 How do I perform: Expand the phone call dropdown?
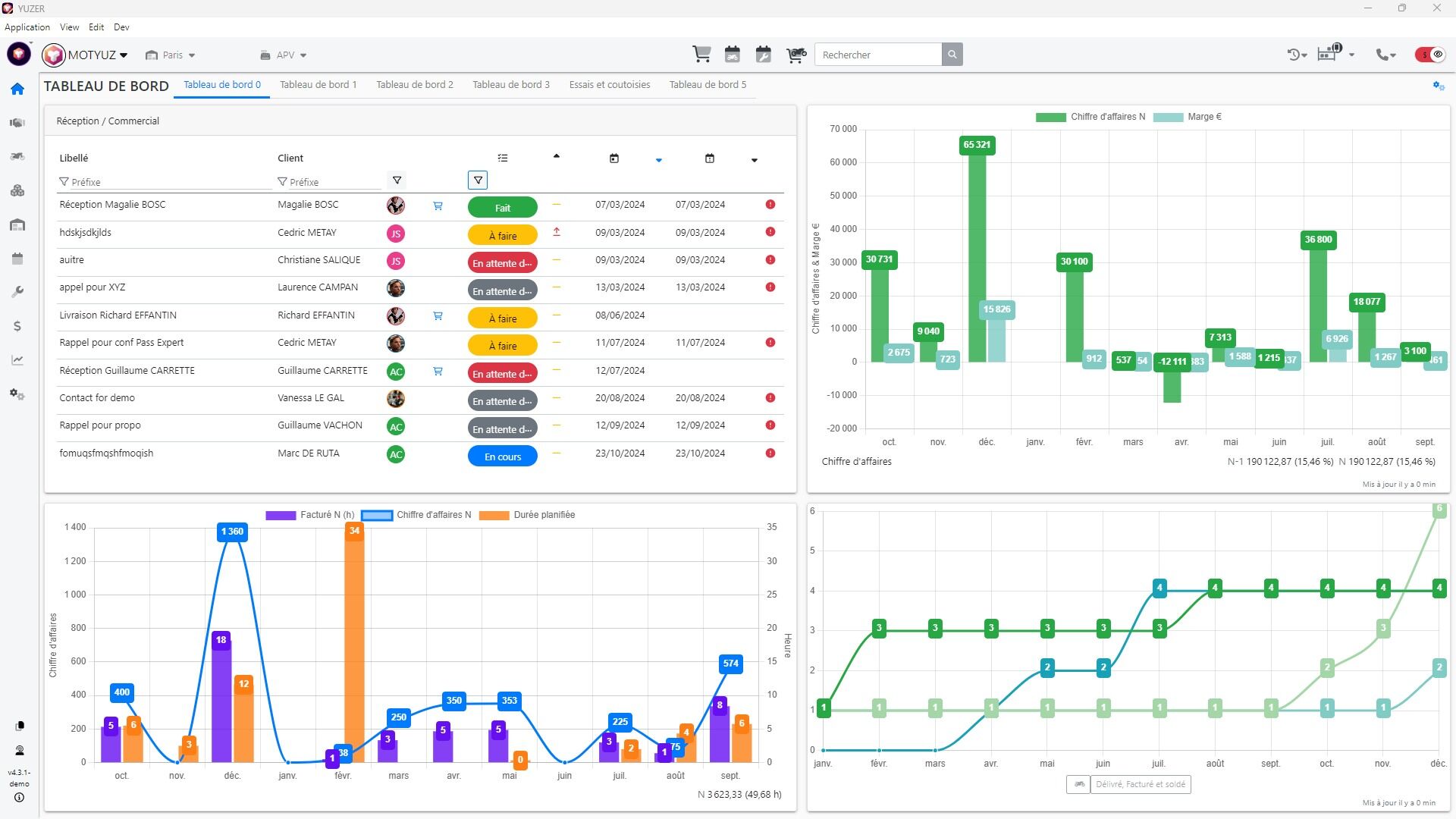click(x=1386, y=55)
